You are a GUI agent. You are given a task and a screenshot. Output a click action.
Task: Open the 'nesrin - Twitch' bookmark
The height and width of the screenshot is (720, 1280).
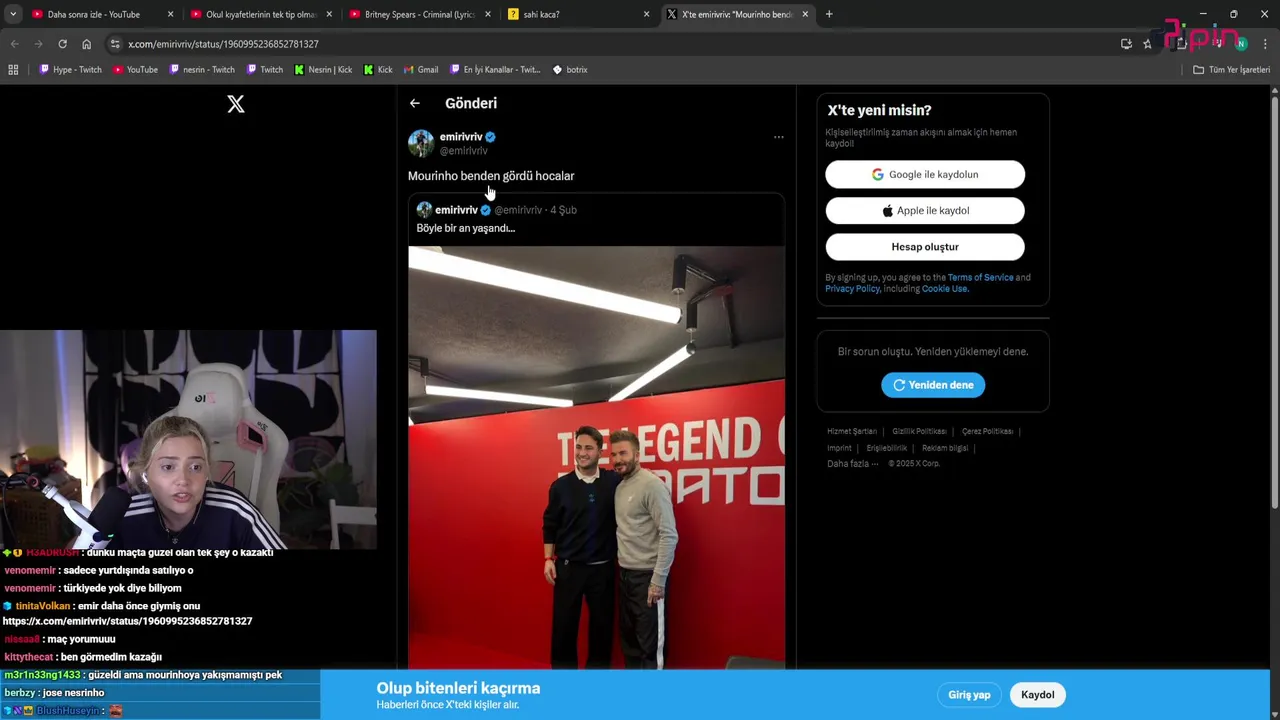202,70
